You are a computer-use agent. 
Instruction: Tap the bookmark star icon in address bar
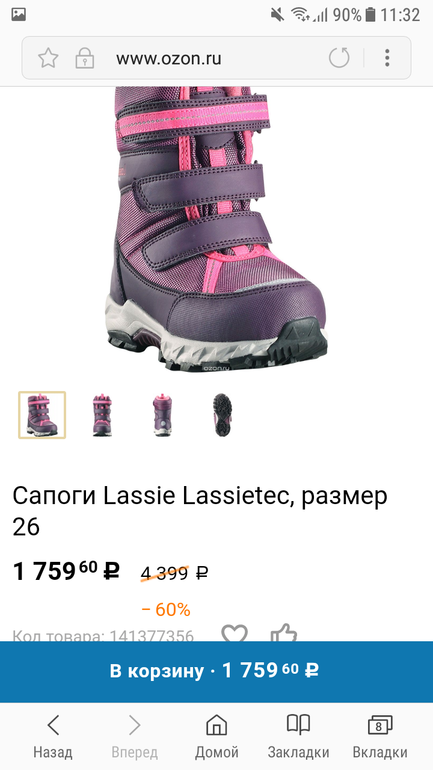48,58
